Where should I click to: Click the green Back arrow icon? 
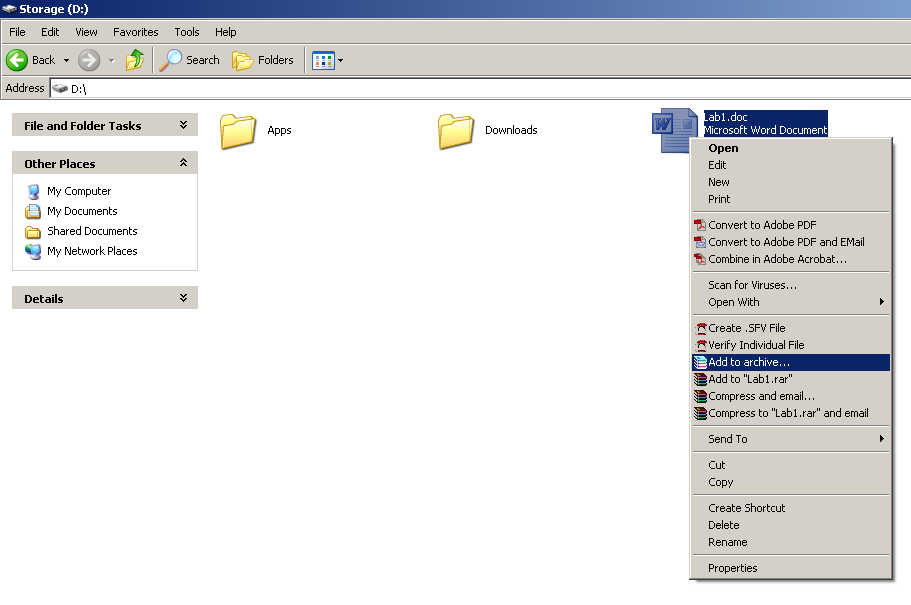tap(17, 60)
